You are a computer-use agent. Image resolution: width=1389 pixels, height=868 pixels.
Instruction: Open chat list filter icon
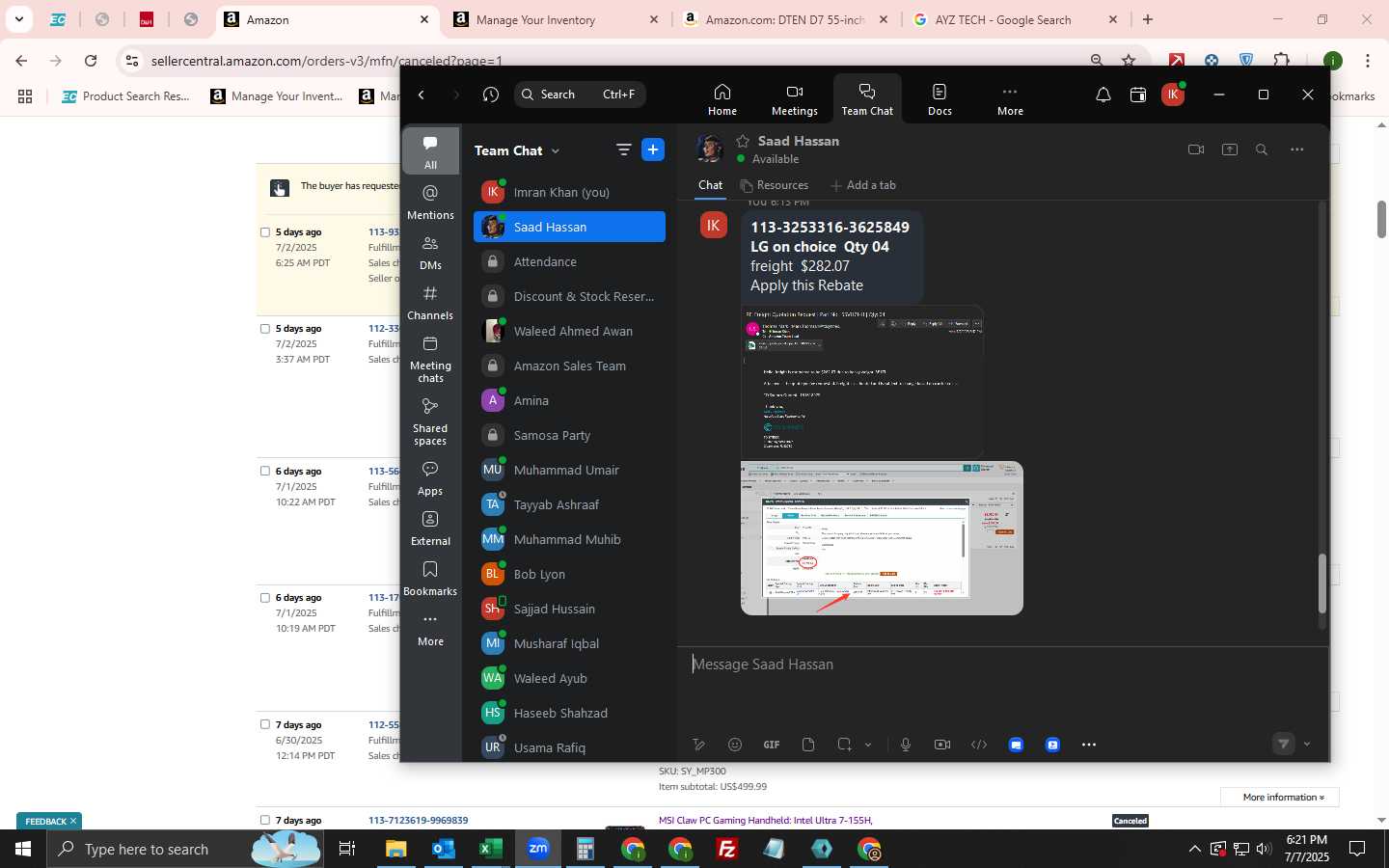(623, 149)
